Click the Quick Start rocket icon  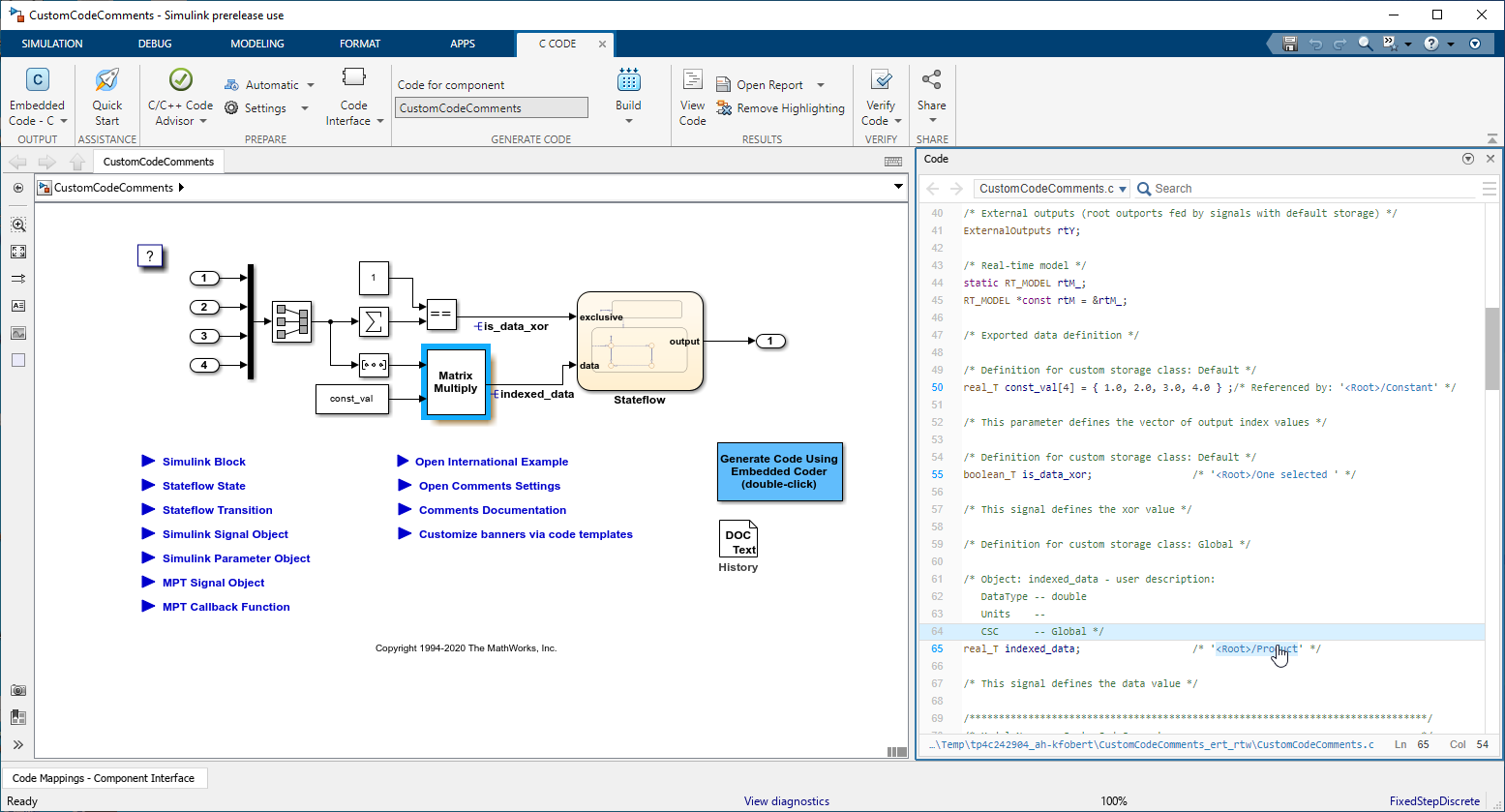(x=107, y=81)
